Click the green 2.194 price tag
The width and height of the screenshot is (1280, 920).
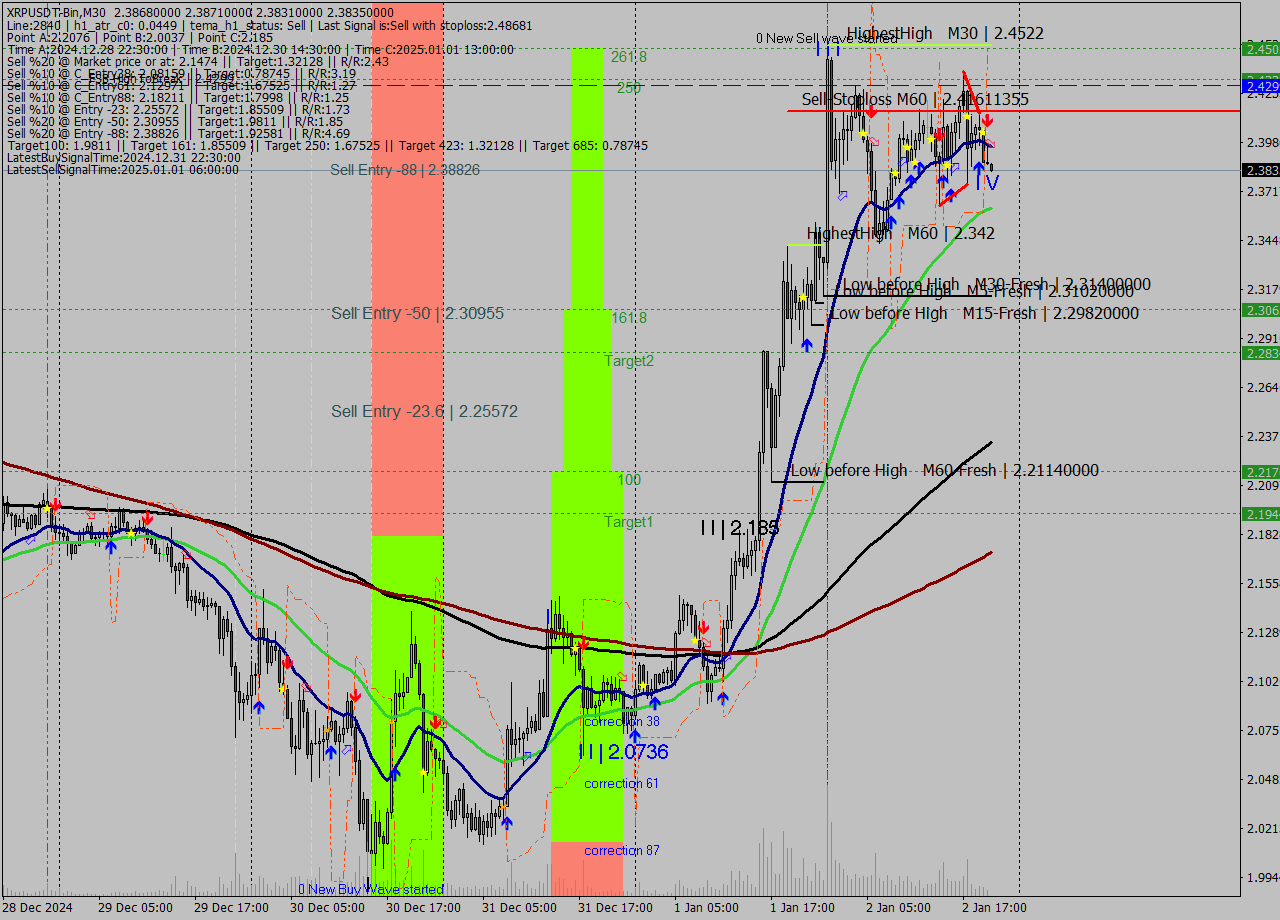(1260, 514)
